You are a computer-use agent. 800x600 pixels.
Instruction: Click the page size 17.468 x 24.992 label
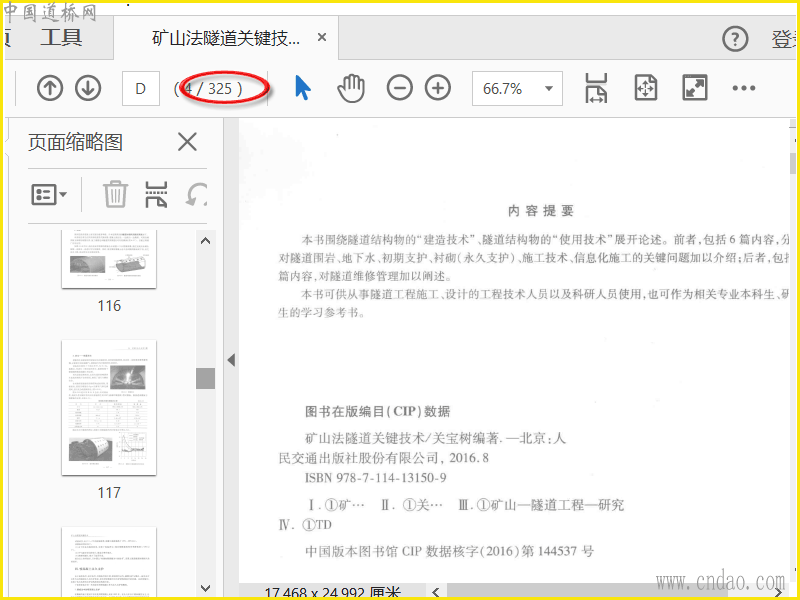click(332, 592)
